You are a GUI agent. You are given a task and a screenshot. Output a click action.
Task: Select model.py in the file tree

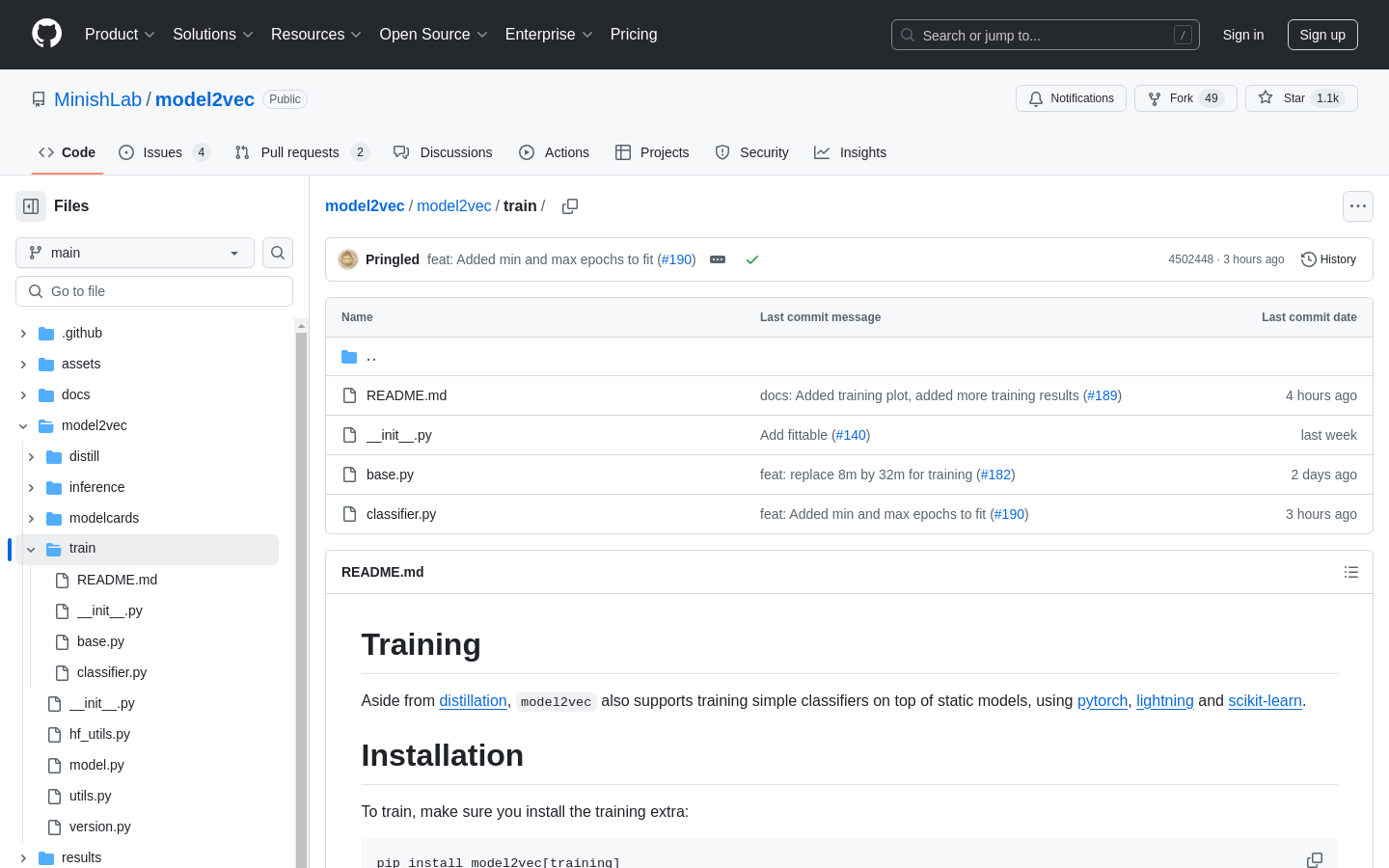(96, 765)
